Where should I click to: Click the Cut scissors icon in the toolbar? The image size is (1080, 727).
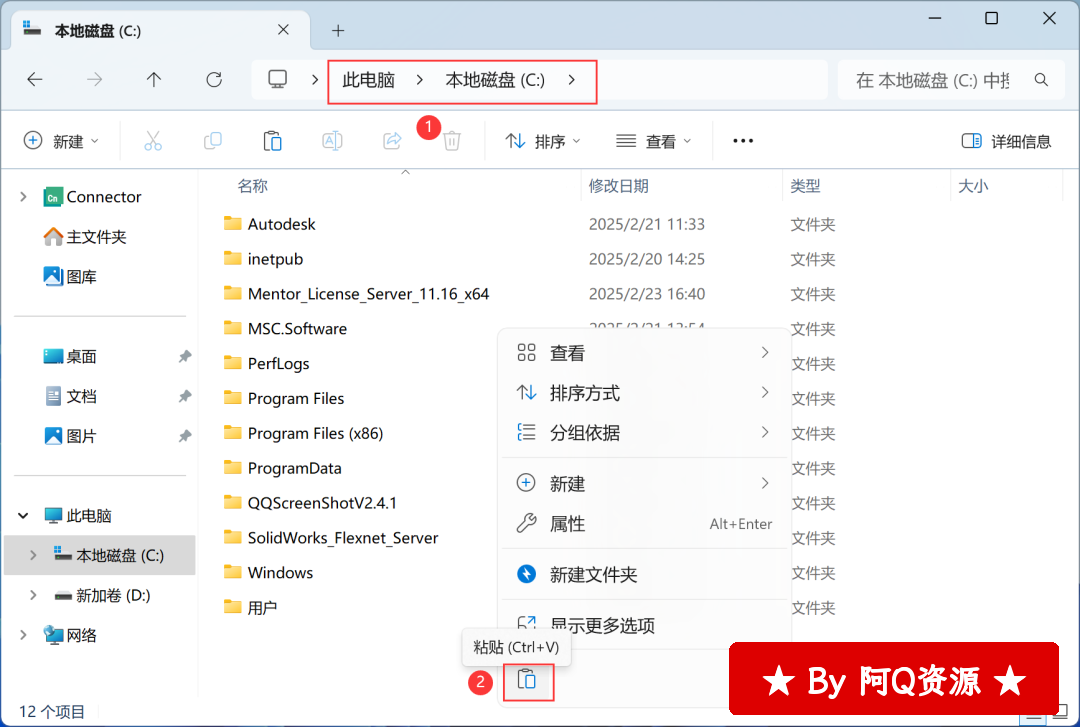click(x=153, y=141)
